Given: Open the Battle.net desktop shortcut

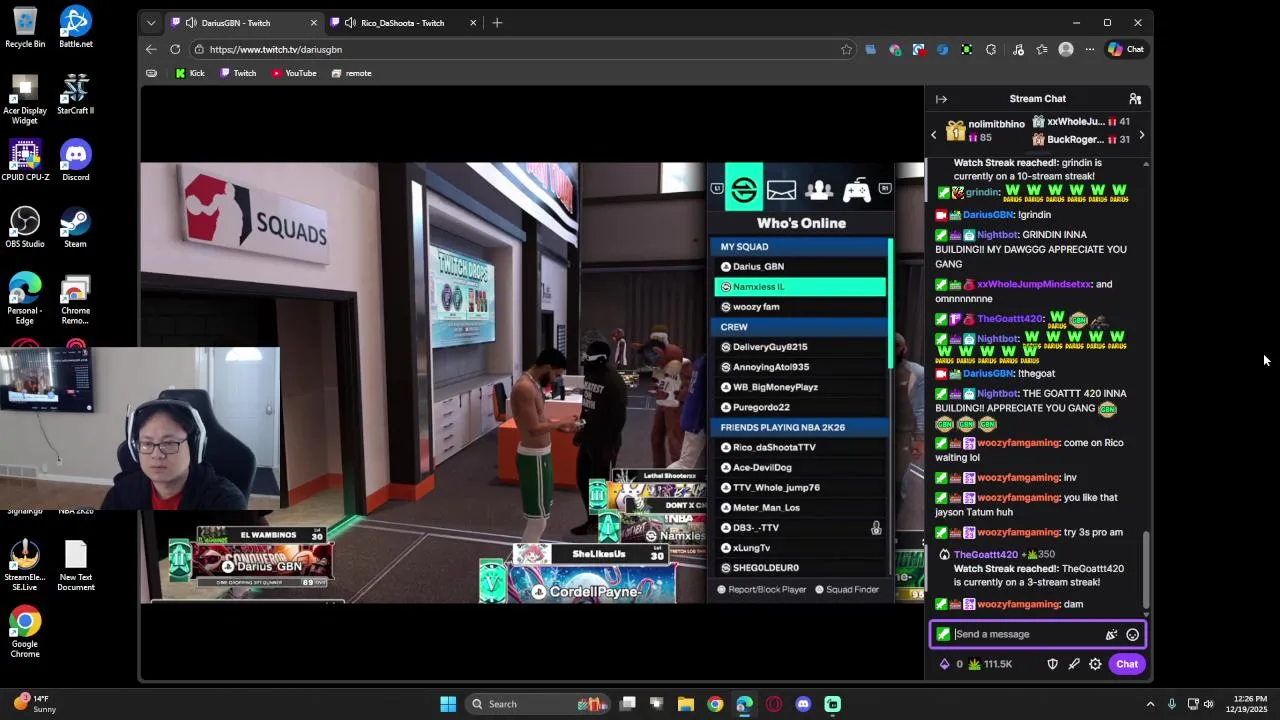Looking at the screenshot, I should pos(76,27).
